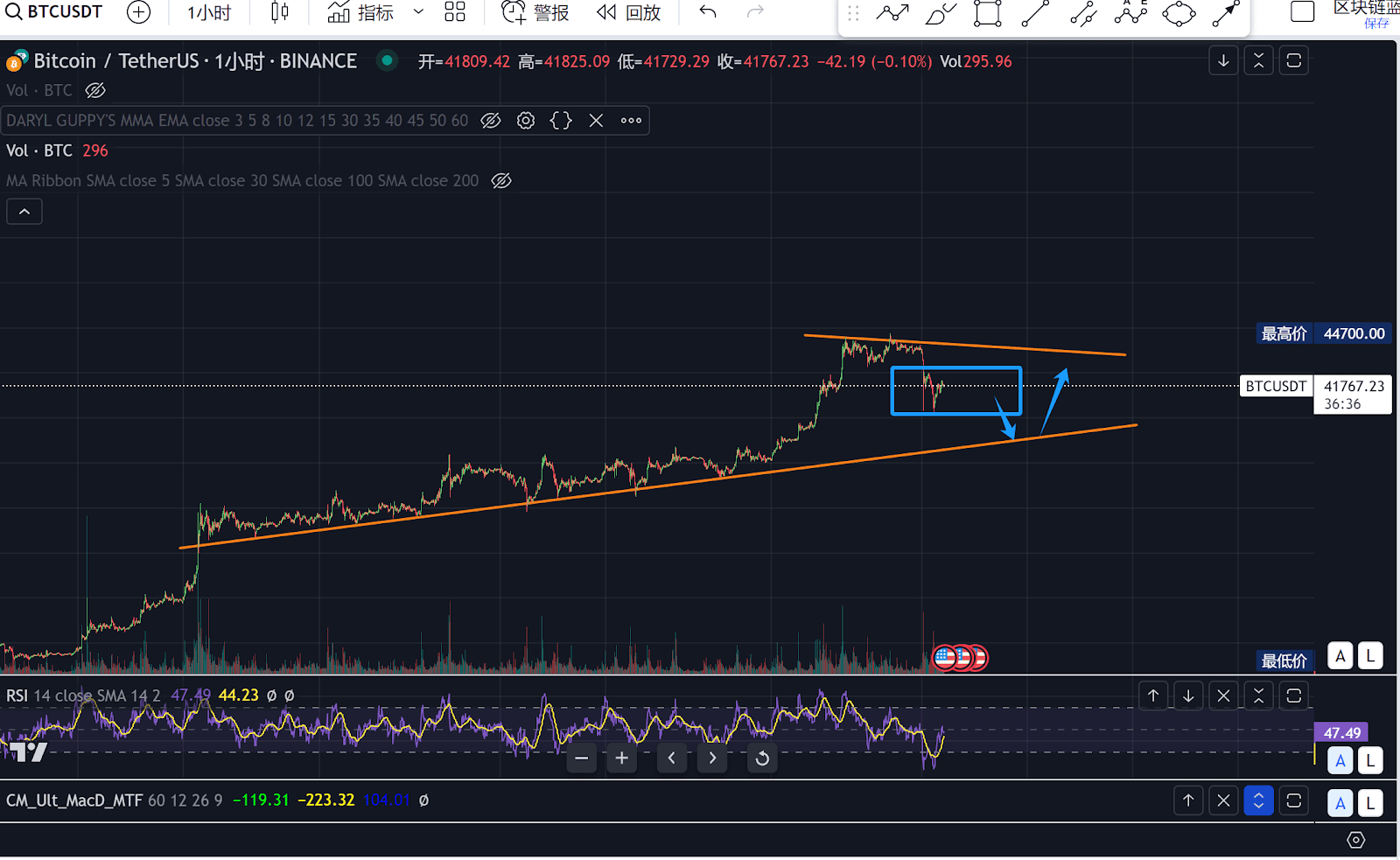The width and height of the screenshot is (1400, 860).
Task: Expand the favorite indicators chevron
Action: [418, 12]
